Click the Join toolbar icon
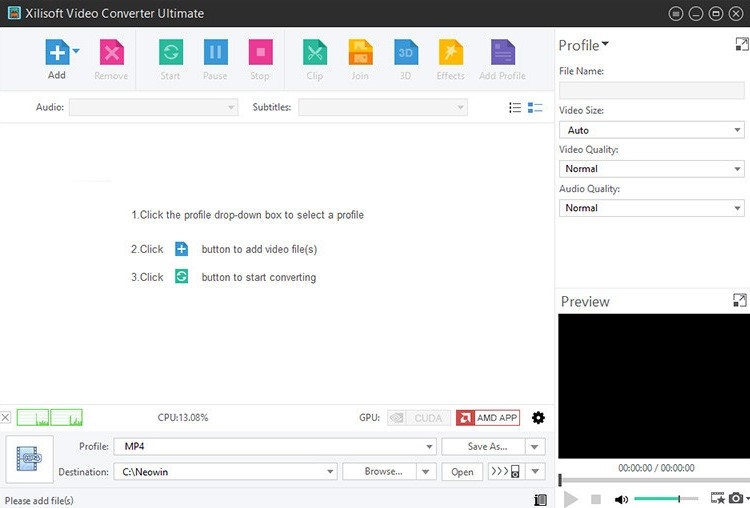 360,52
